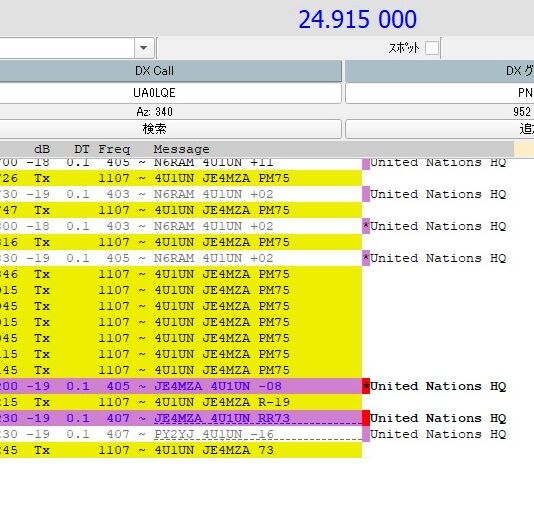Click the 952 distance readout
The width and height of the screenshot is (534, 520).
[x=522, y=112]
